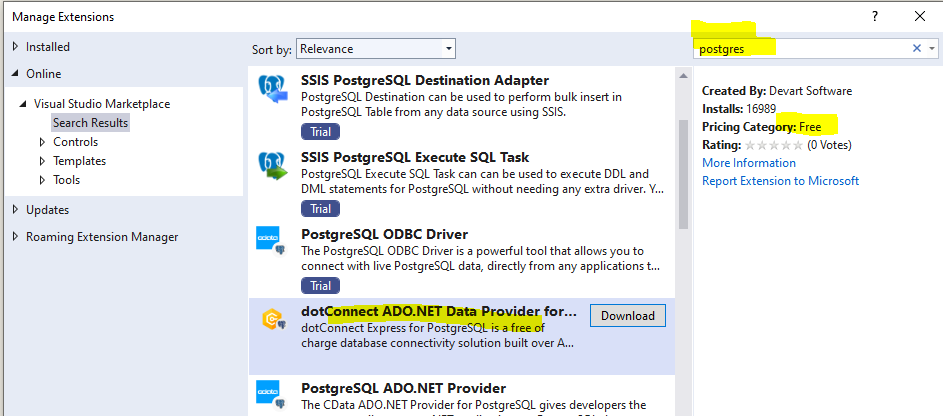The width and height of the screenshot is (943, 416).
Task: Select Visual Studio Marketplace tree item
Action: [102, 104]
